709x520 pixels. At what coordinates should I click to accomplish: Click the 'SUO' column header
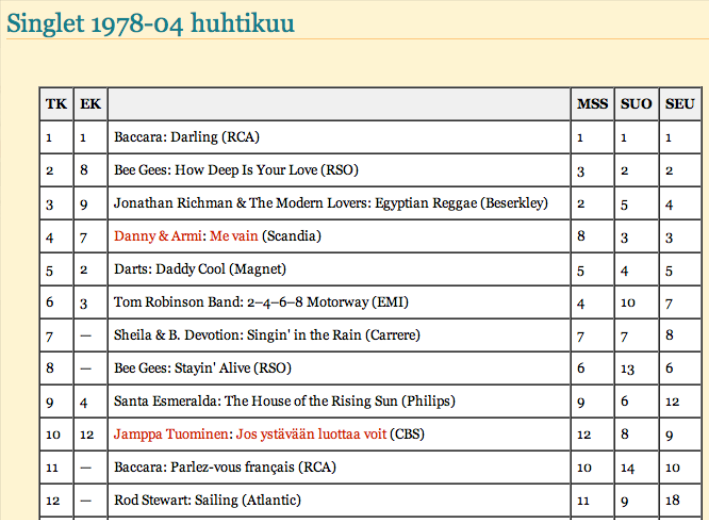pyautogui.click(x=636, y=104)
